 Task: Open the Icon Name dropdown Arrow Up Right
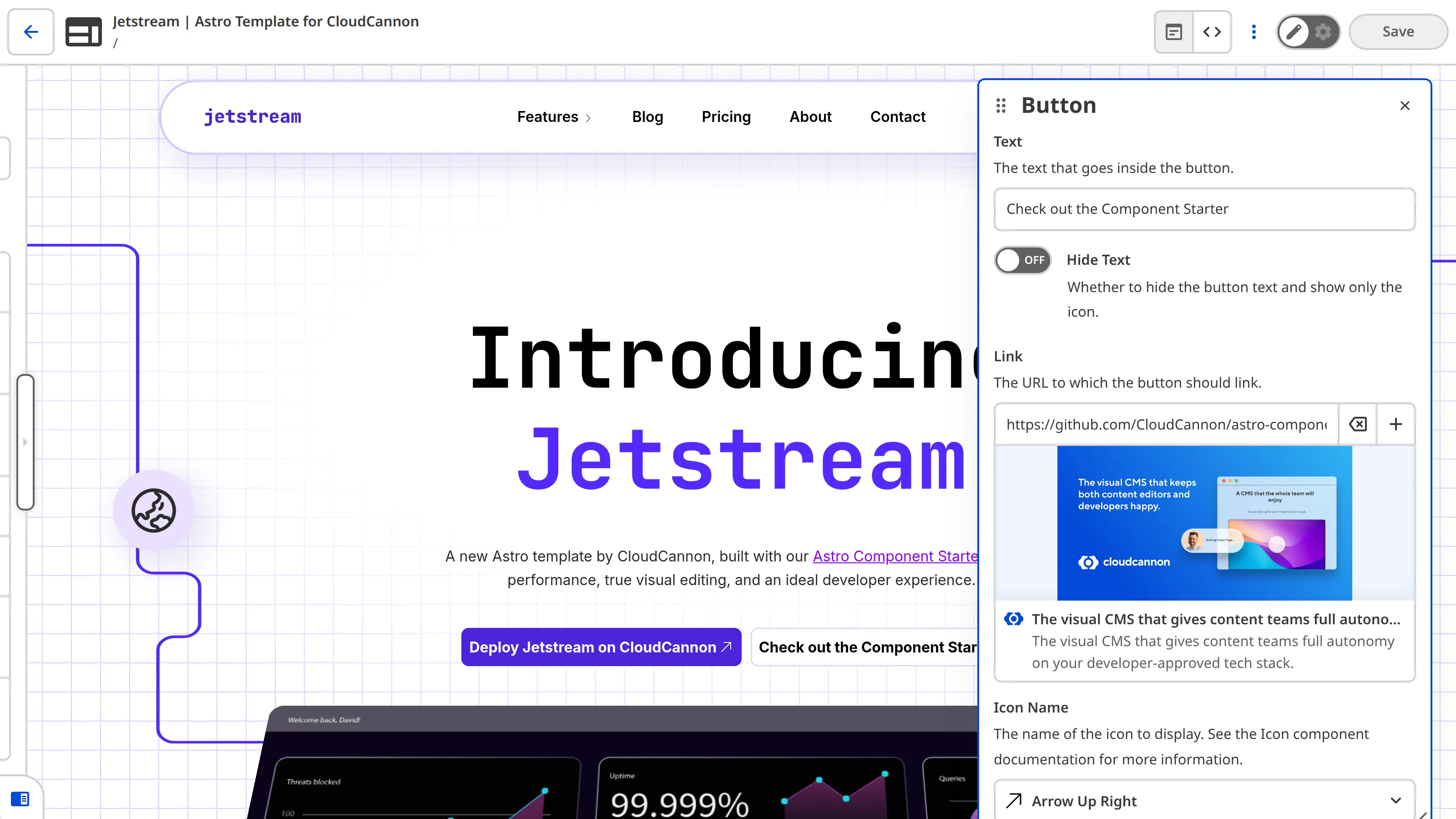(x=1204, y=800)
